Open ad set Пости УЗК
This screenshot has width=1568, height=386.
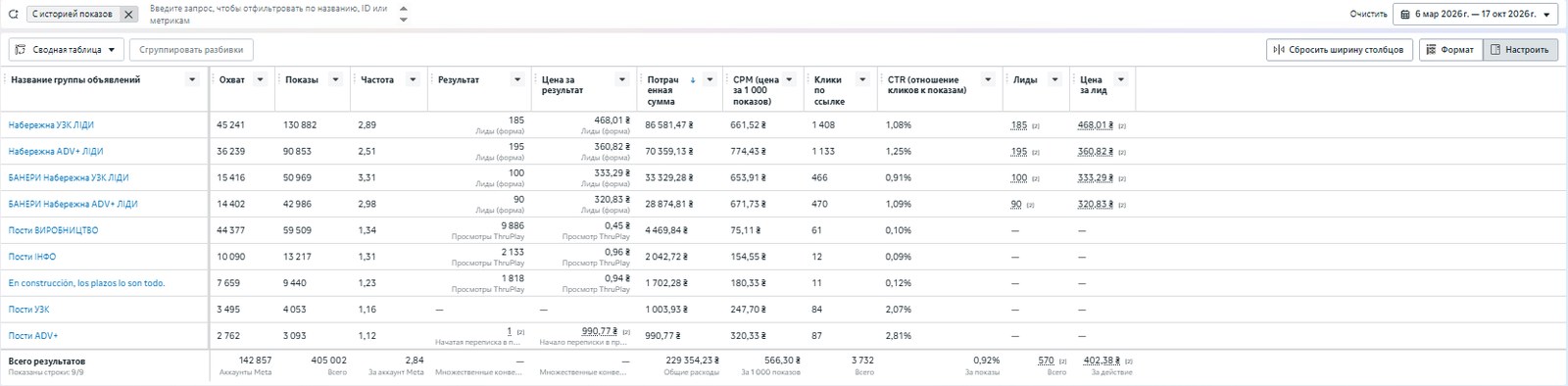tap(29, 310)
